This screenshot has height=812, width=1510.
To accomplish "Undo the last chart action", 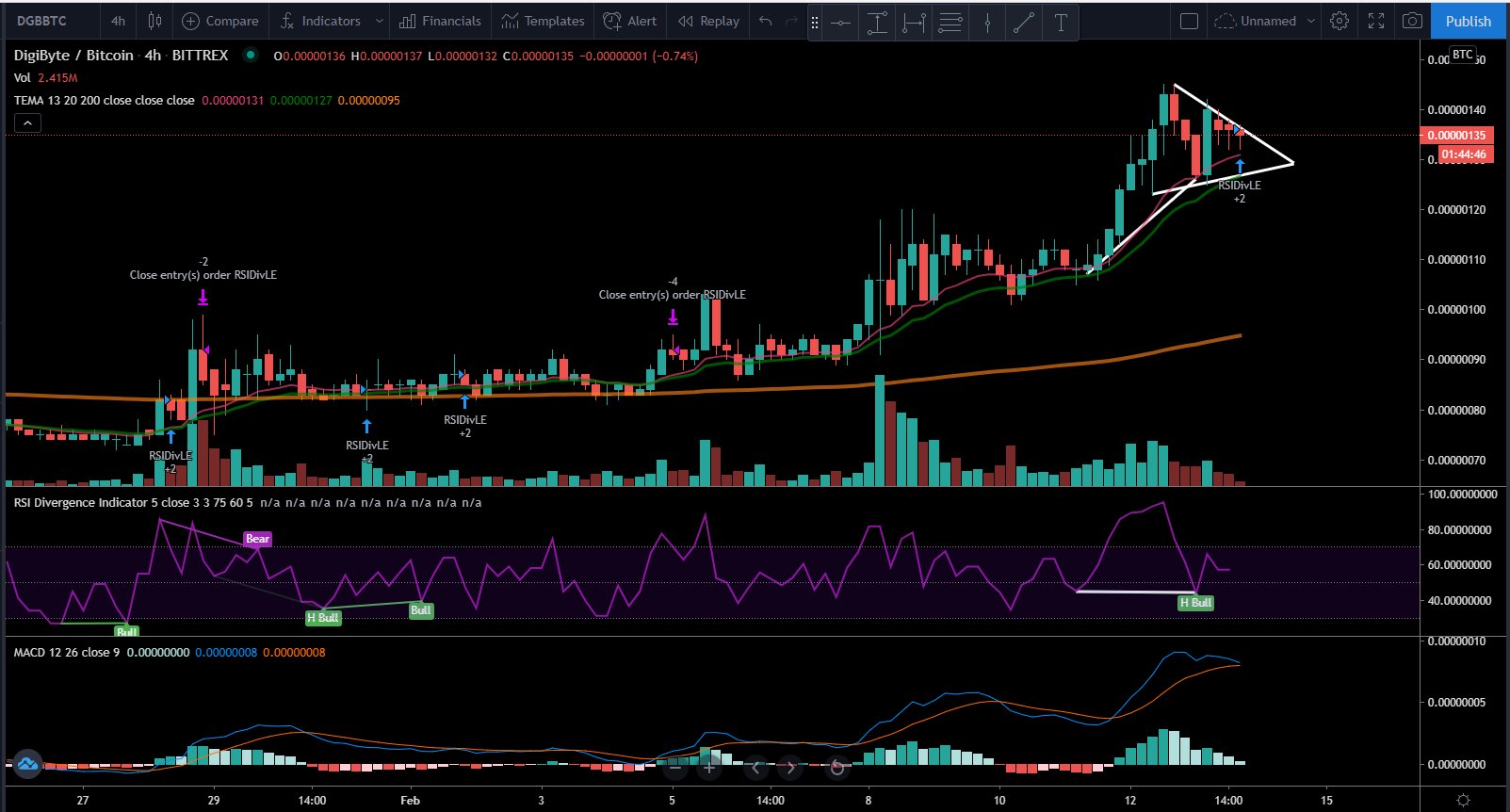I will click(765, 21).
